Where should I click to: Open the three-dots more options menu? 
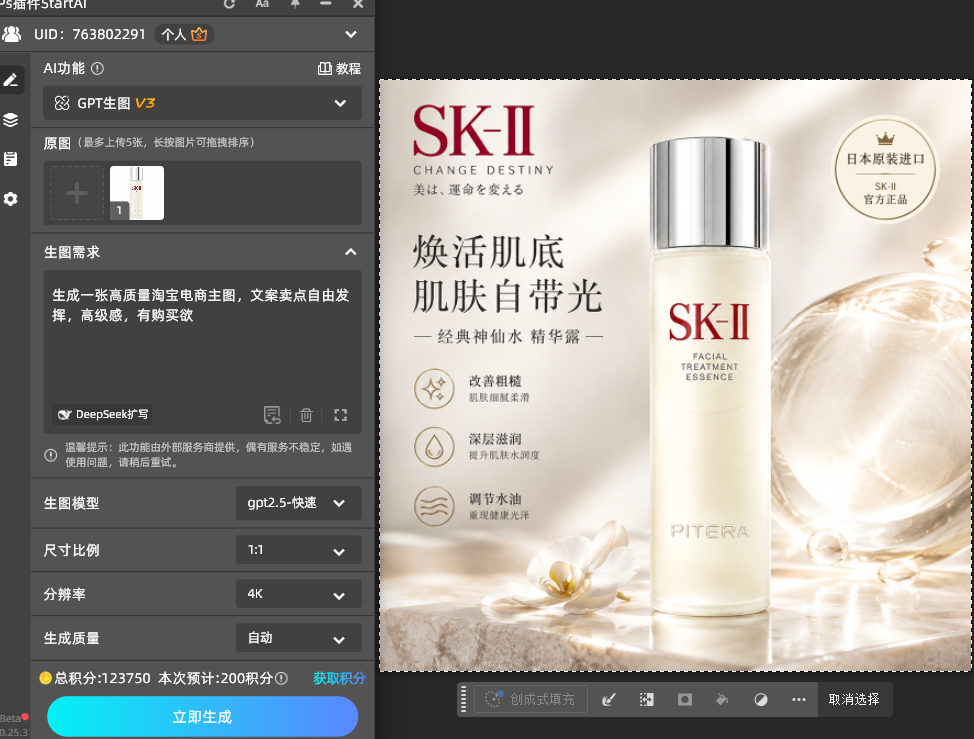(799, 700)
